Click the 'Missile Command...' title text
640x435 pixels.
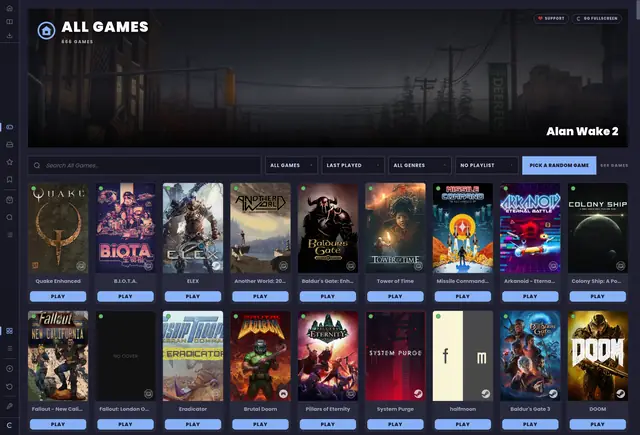click(x=462, y=281)
